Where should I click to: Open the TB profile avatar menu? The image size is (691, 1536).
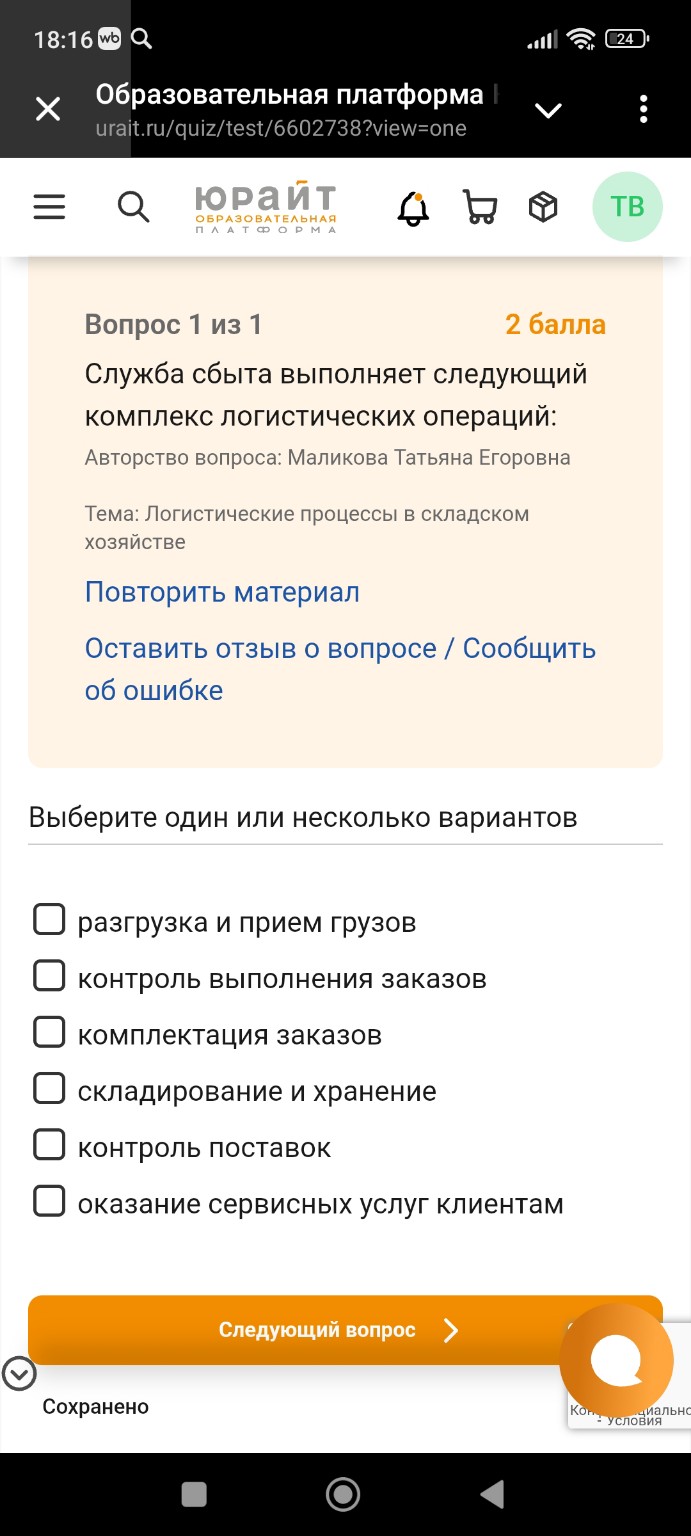click(627, 207)
